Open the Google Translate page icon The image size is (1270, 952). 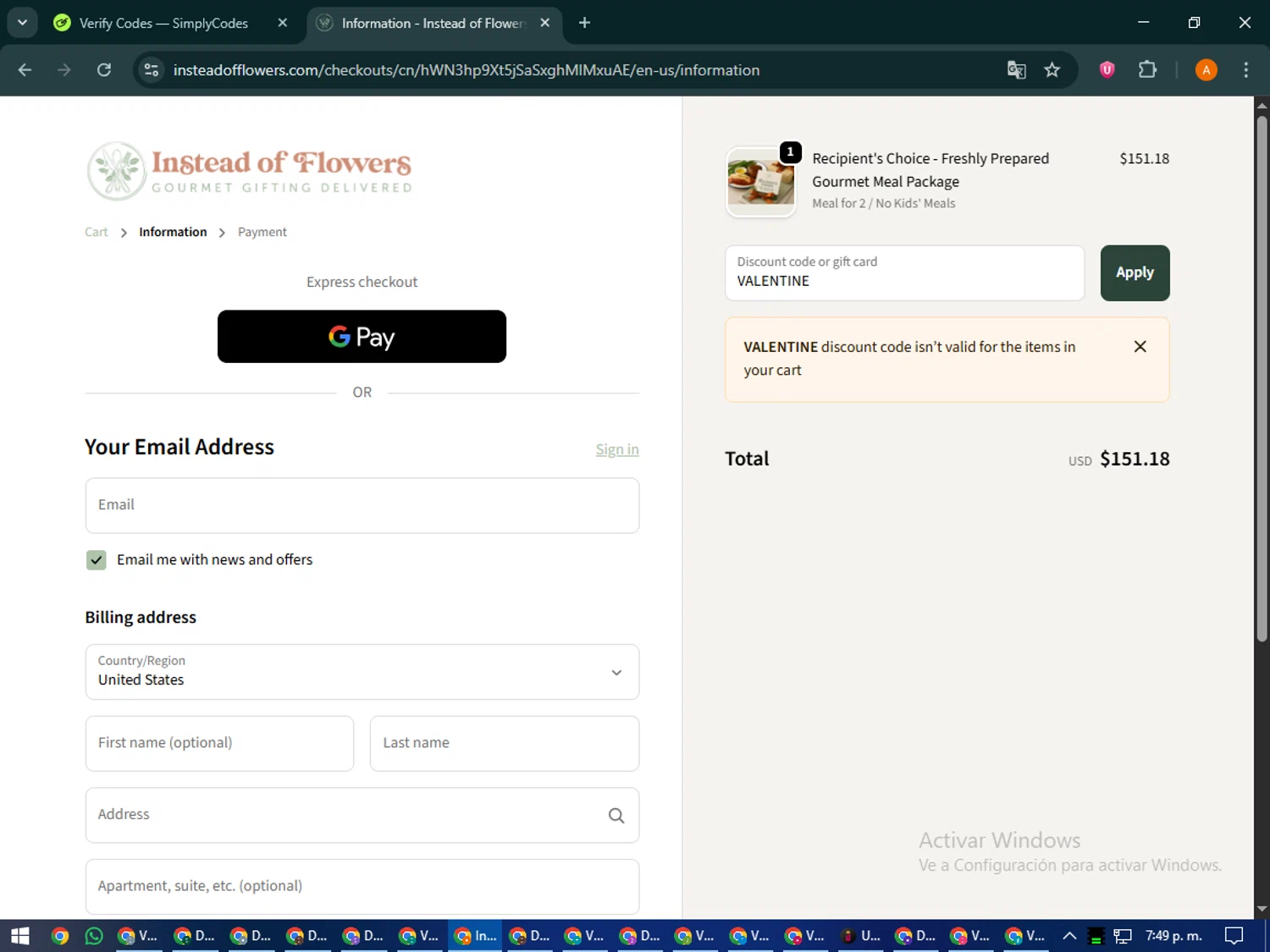1016,70
